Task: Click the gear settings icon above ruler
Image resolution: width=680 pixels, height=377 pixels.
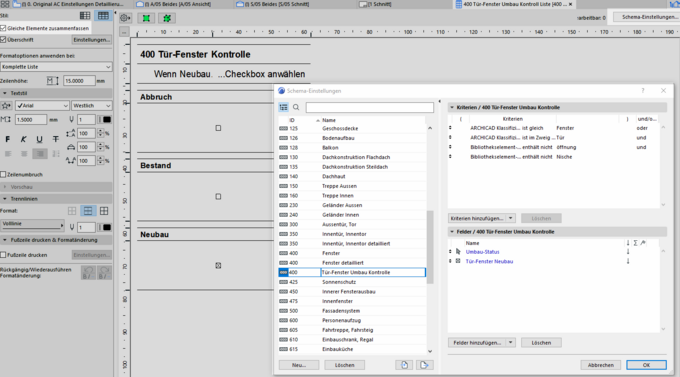Action: (x=125, y=18)
